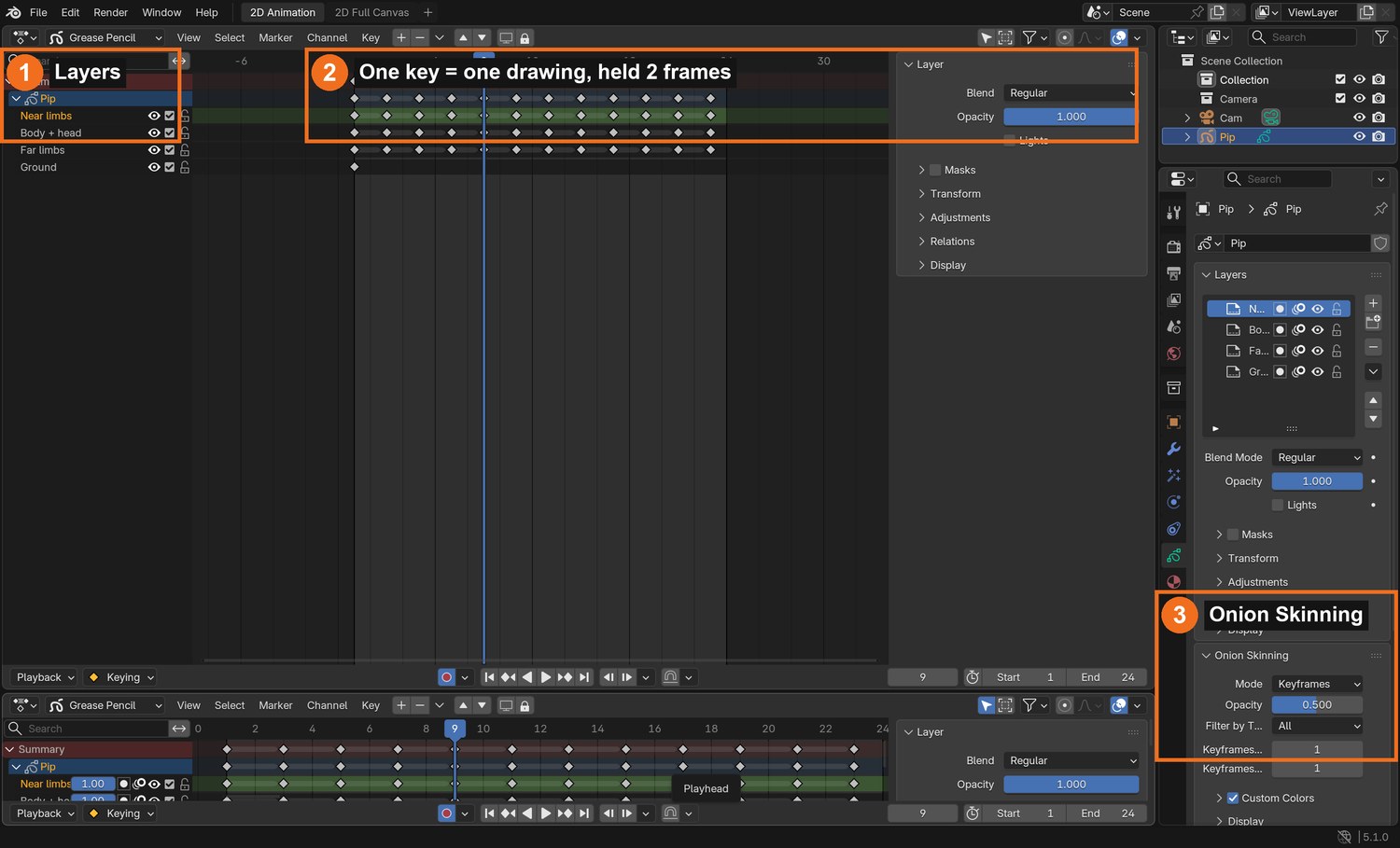Remove the selected layer with minus button
This screenshot has width=1400, height=848.
(1373, 347)
